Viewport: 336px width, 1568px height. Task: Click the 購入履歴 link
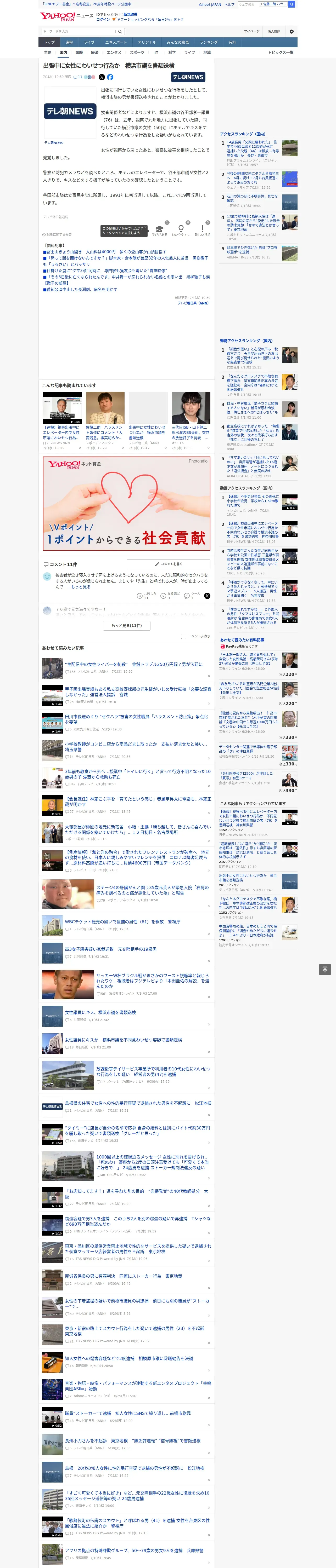point(274,31)
